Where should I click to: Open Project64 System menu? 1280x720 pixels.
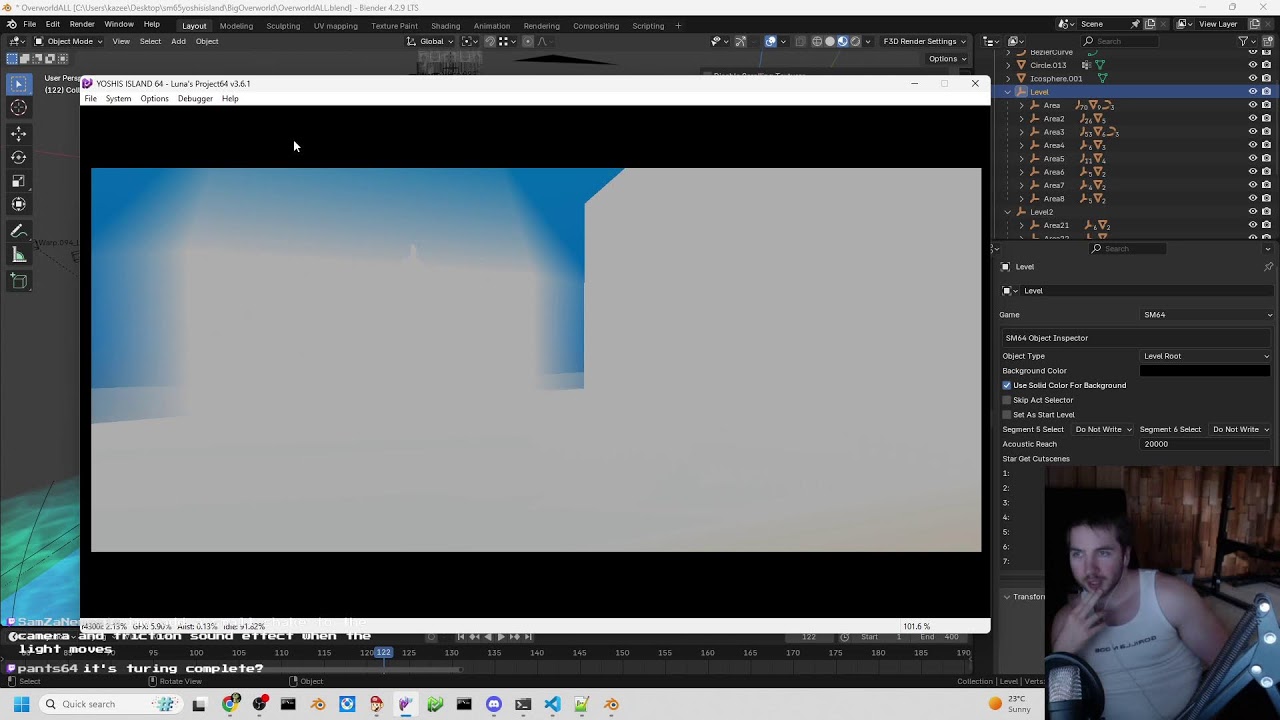pos(118,99)
